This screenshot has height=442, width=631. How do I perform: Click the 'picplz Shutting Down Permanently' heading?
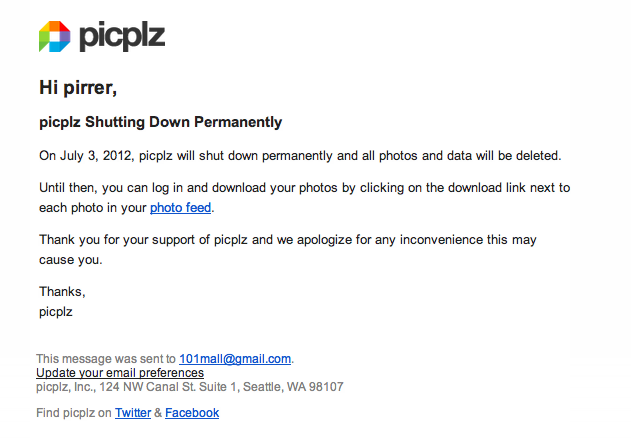tap(161, 122)
